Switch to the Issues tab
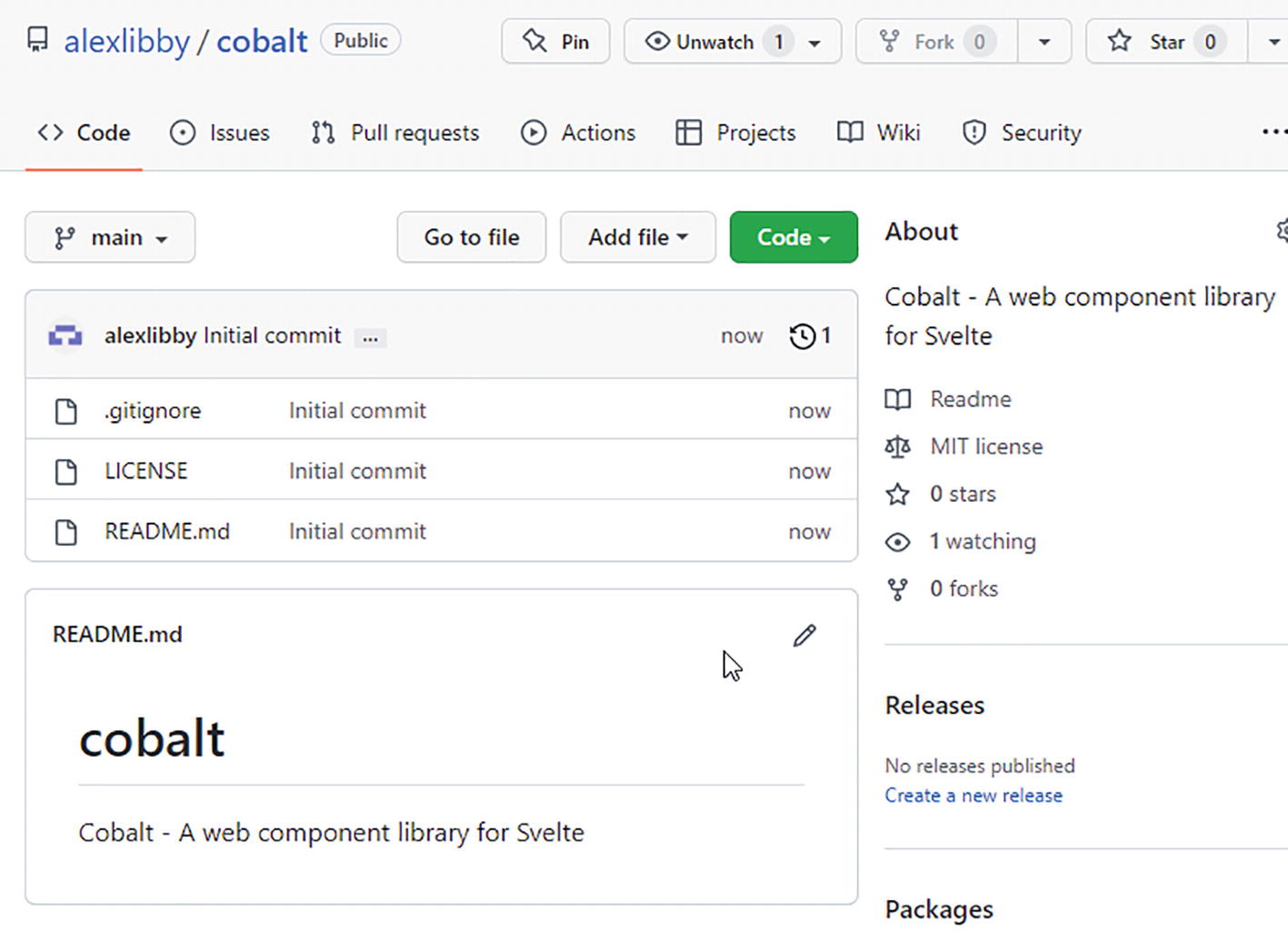This screenshot has width=1288, height=933. point(220,133)
